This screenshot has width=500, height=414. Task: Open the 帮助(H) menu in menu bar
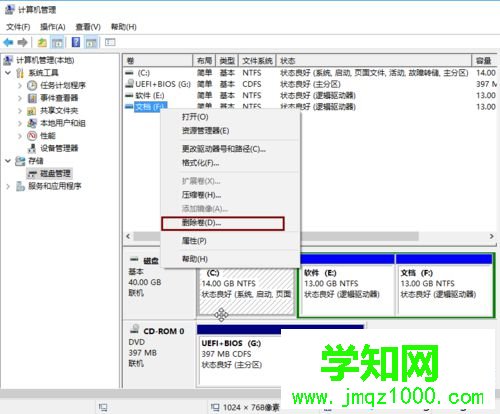tap(124, 27)
